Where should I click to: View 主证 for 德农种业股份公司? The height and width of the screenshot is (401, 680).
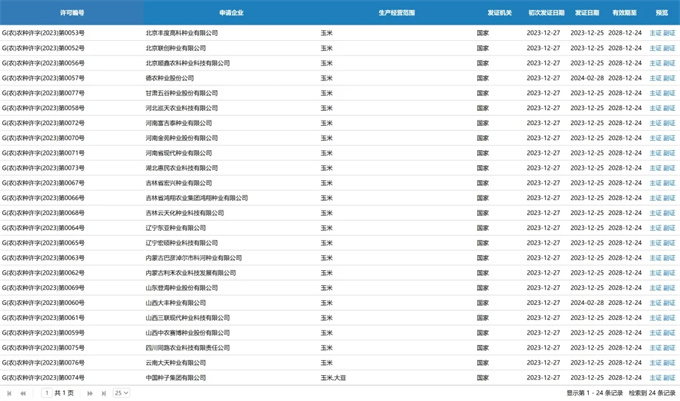655,77
